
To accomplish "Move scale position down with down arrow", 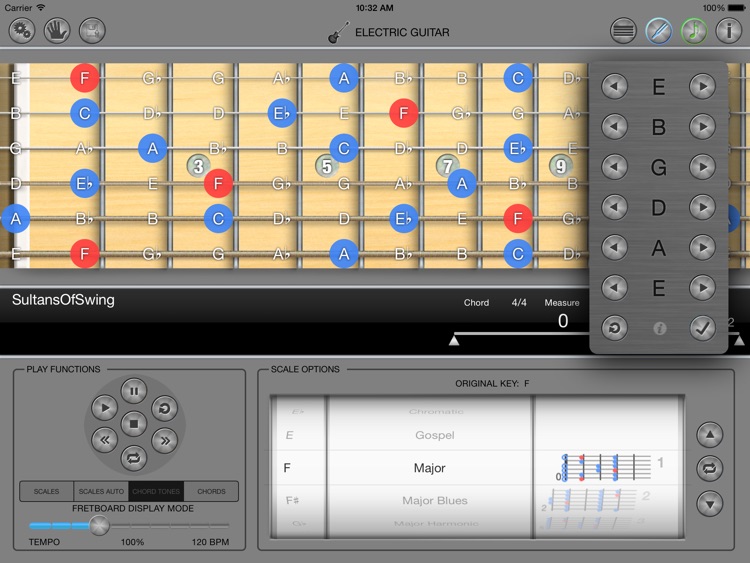I will (x=710, y=503).
